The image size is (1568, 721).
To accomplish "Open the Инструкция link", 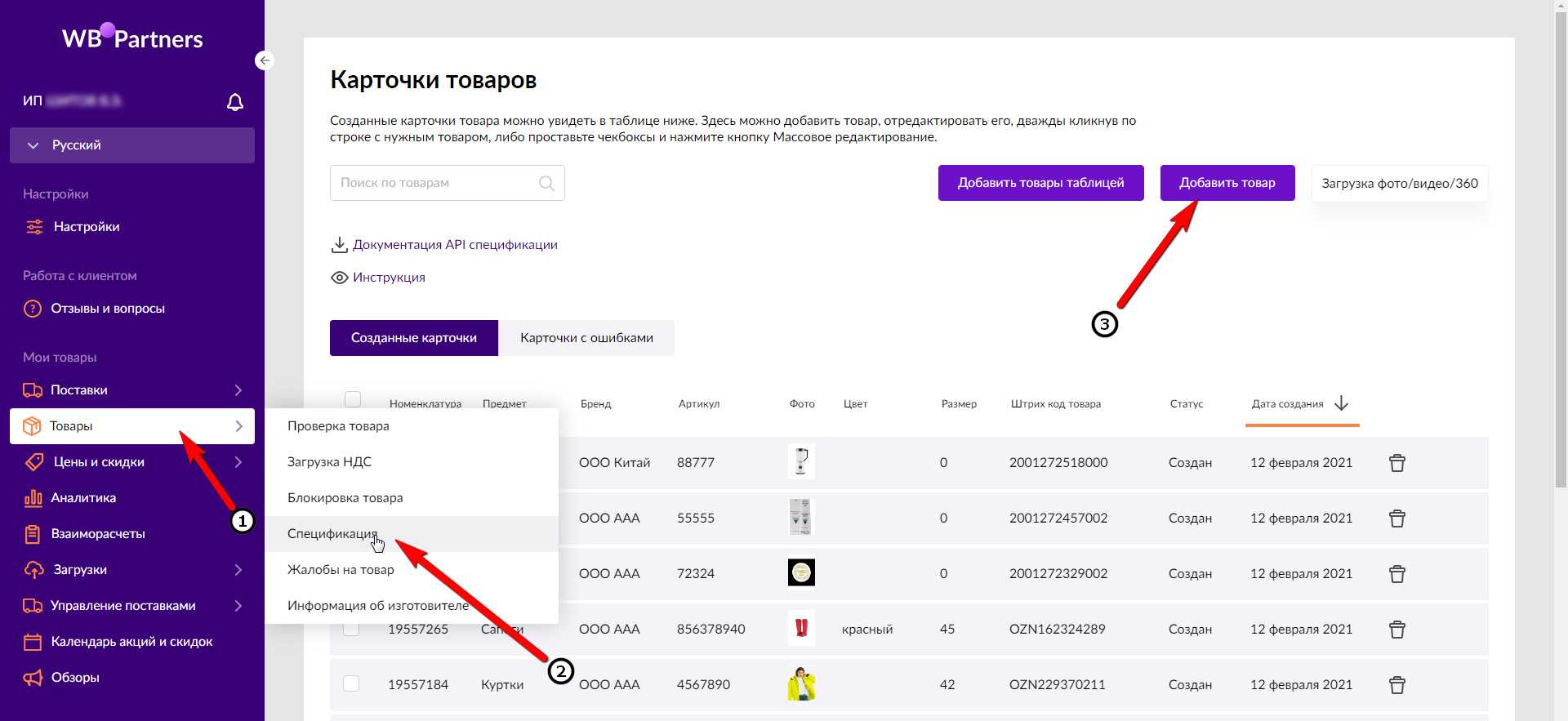I will (389, 278).
